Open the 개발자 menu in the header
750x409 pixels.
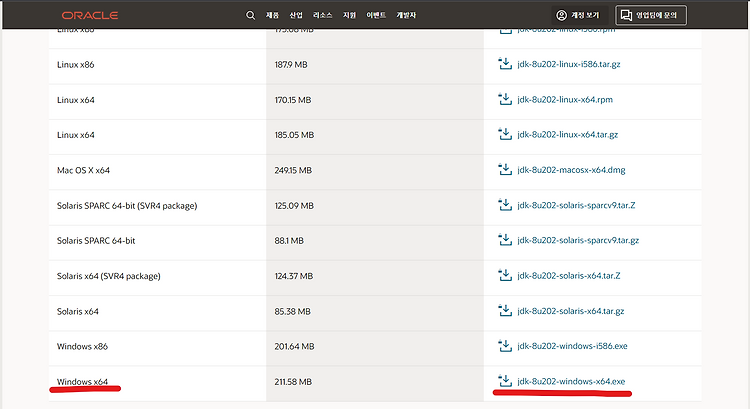pyautogui.click(x=406, y=15)
